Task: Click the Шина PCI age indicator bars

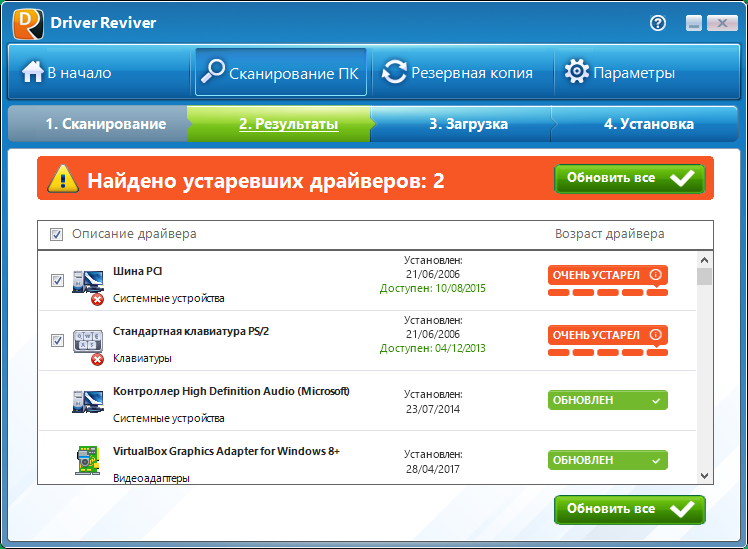Action: pyautogui.click(x=608, y=292)
